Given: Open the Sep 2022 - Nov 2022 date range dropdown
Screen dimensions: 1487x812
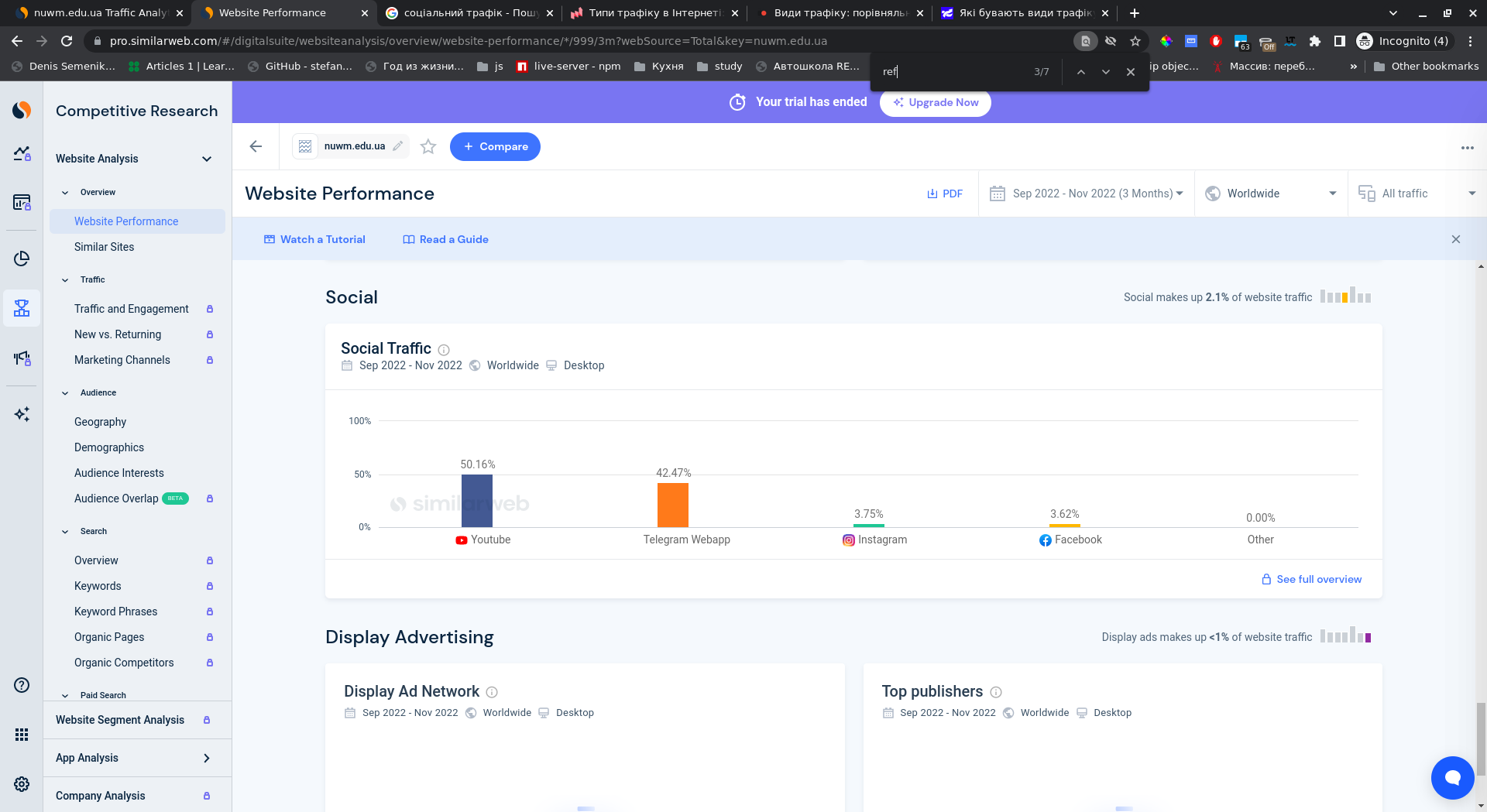Looking at the screenshot, I should tap(1087, 194).
